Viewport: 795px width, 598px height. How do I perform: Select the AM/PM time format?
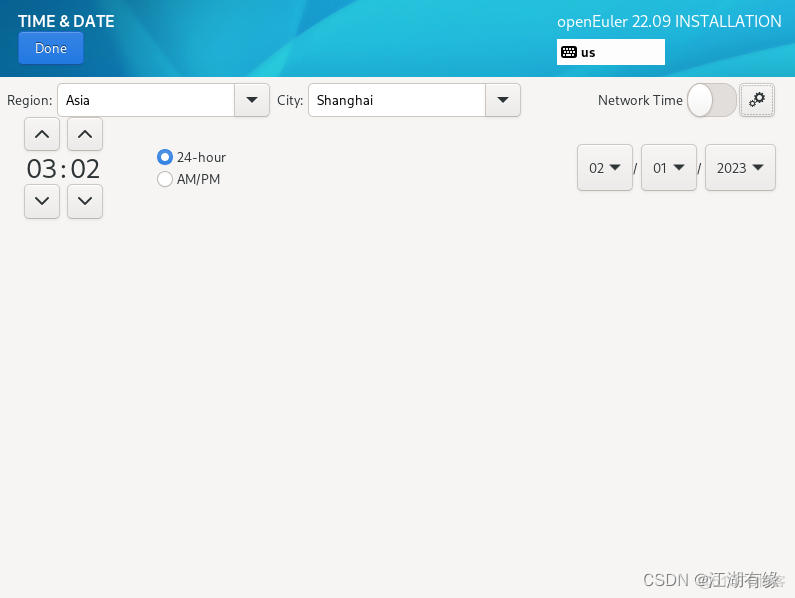pyautogui.click(x=165, y=179)
